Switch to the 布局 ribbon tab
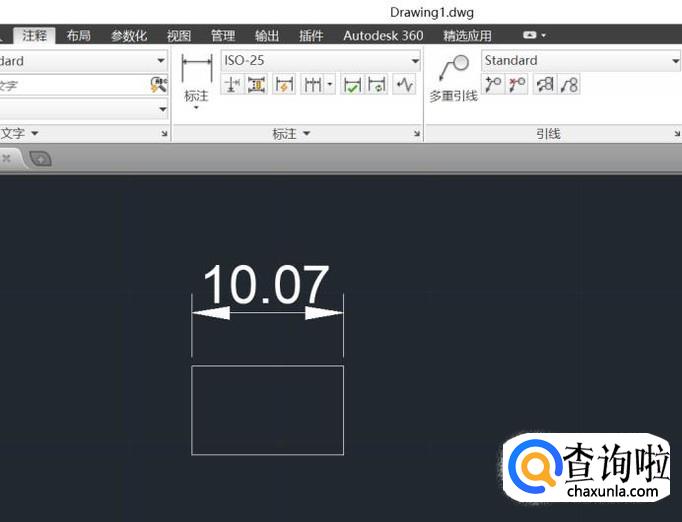This screenshot has width=682, height=522. coord(78,36)
